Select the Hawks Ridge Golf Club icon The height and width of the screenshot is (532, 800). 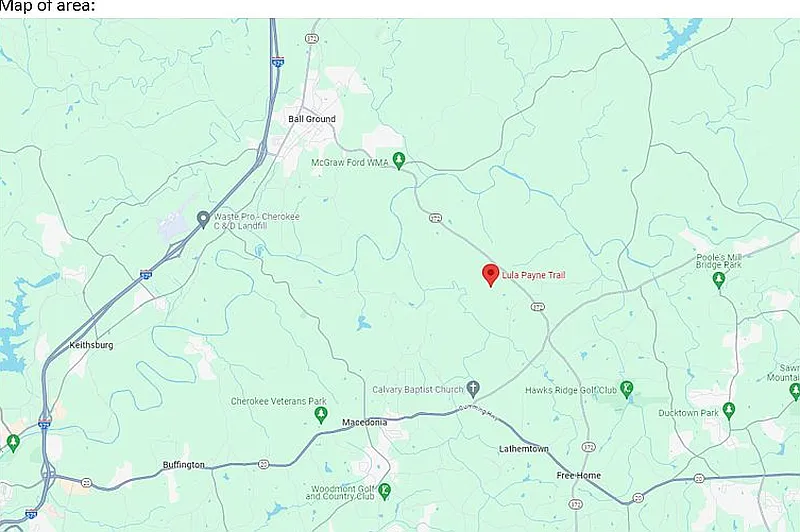(x=627, y=389)
